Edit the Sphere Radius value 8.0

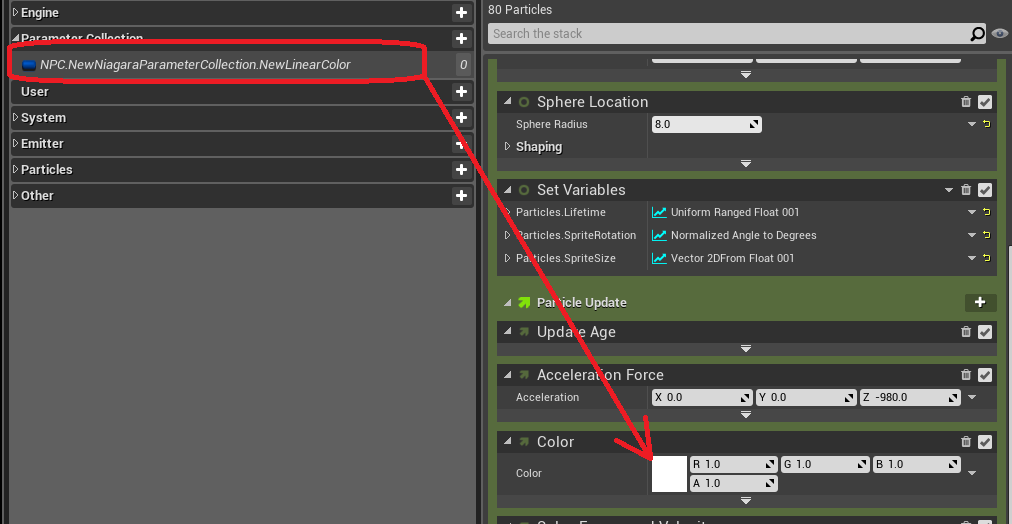pyautogui.click(x=707, y=125)
